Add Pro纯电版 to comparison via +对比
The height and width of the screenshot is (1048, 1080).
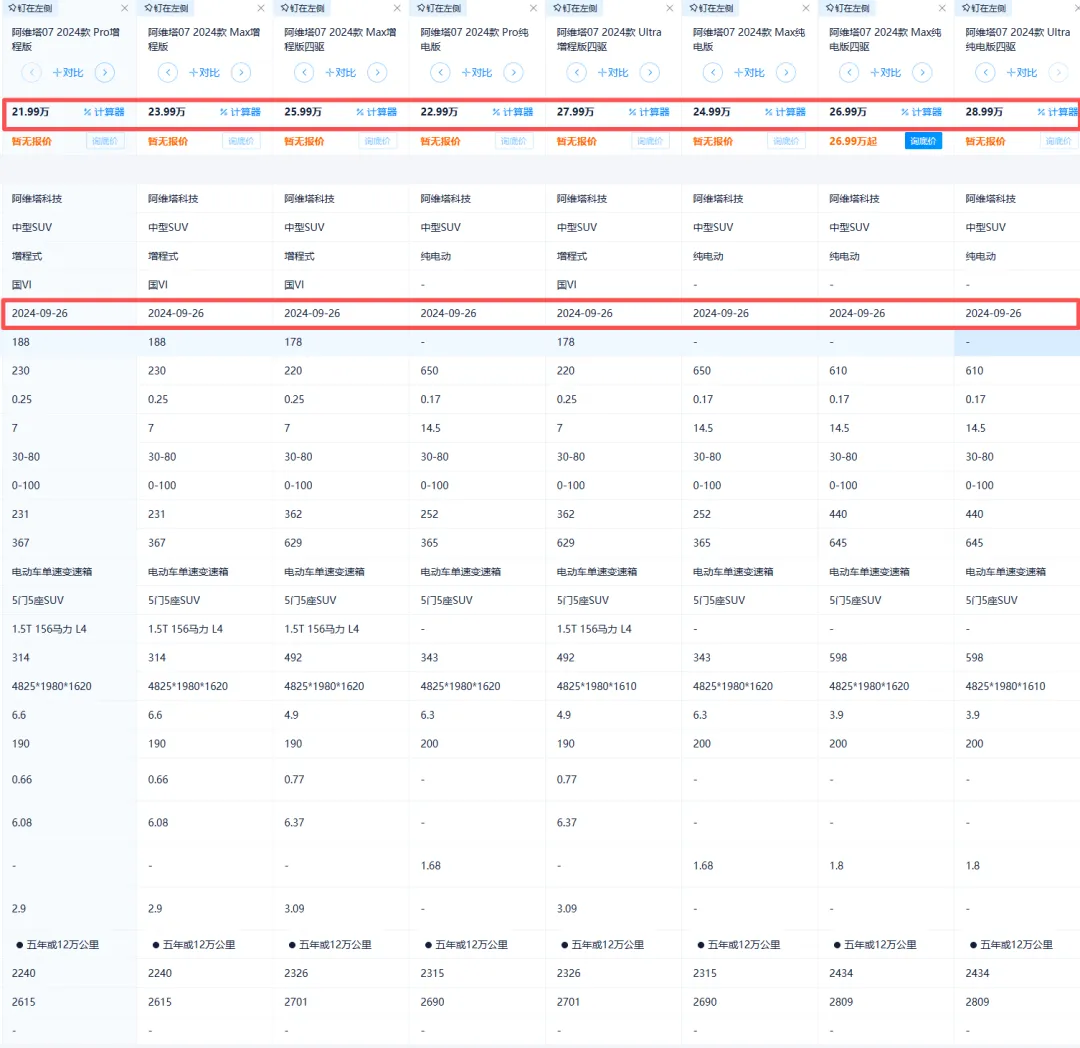pos(477,72)
